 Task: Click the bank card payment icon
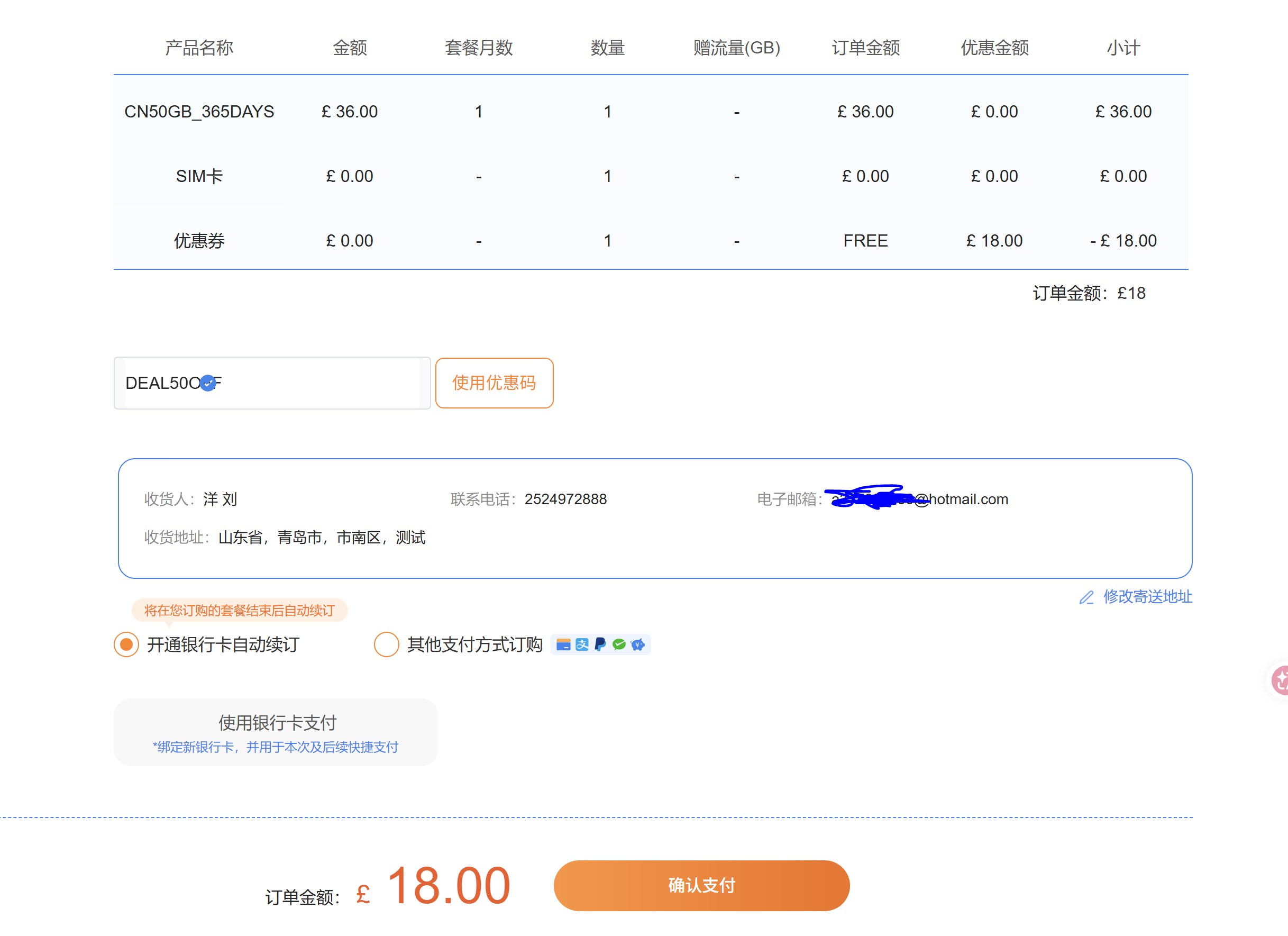(x=563, y=644)
